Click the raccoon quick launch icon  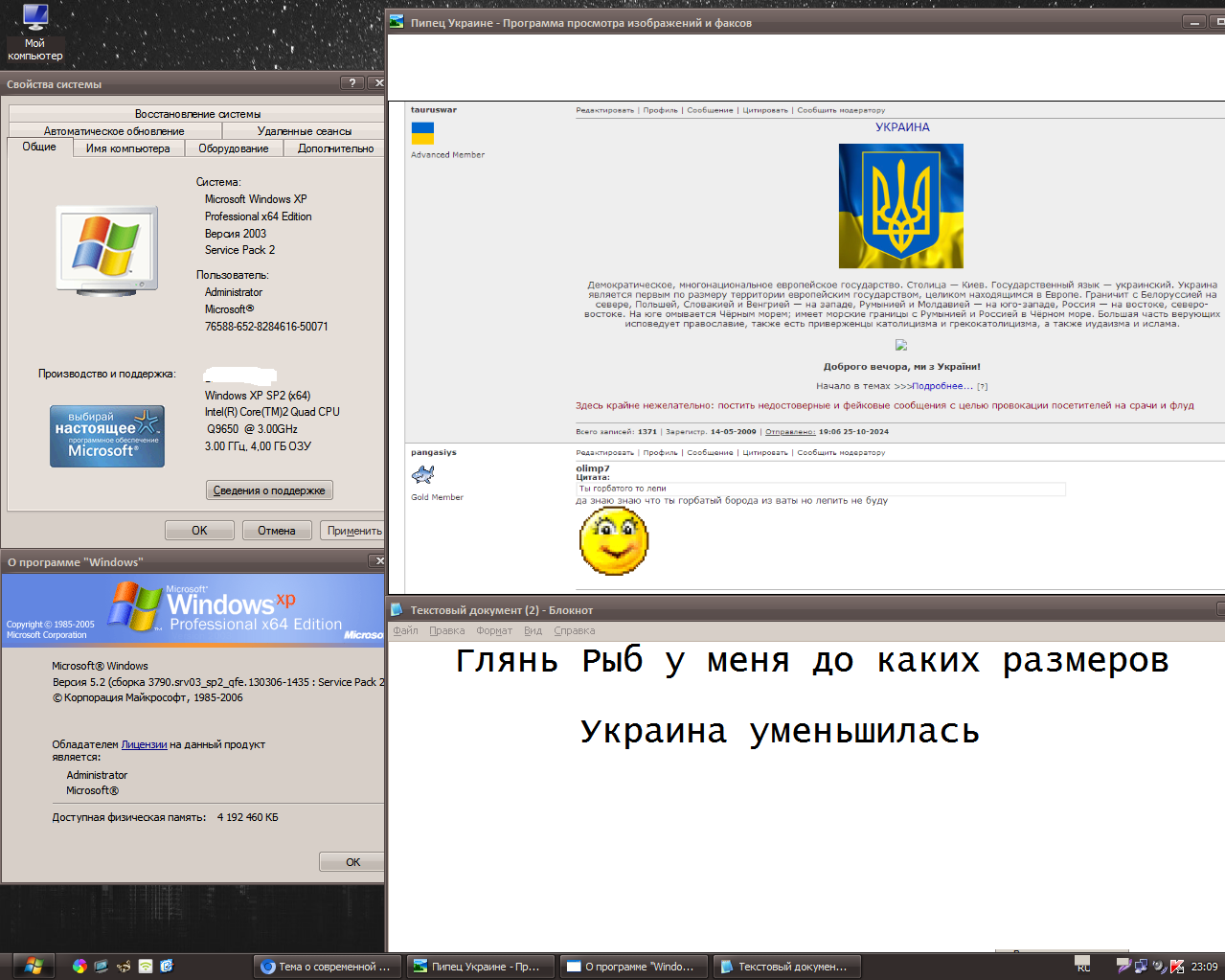(124, 966)
